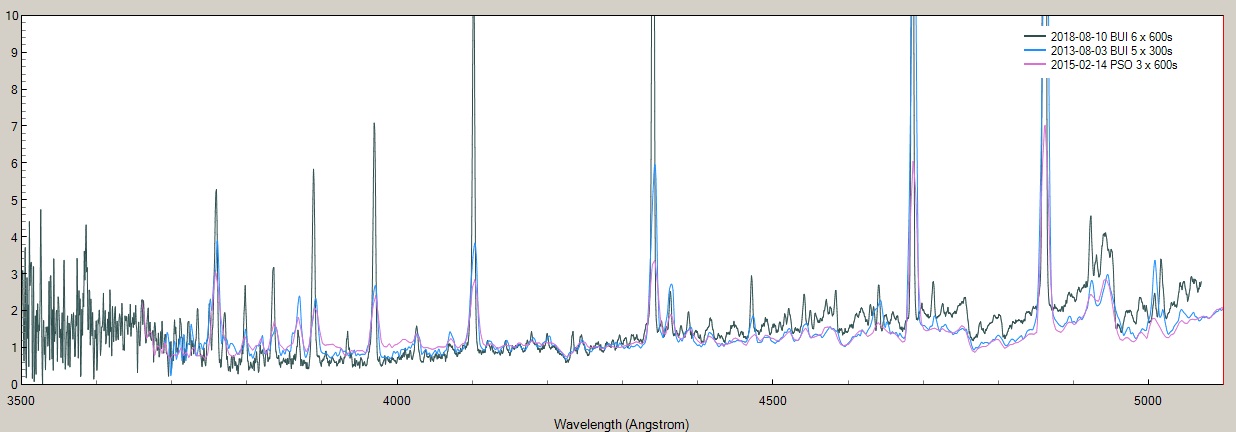The image size is (1236, 432).
Task: Click the 10 label on the y-axis
Action: click(x=9, y=15)
